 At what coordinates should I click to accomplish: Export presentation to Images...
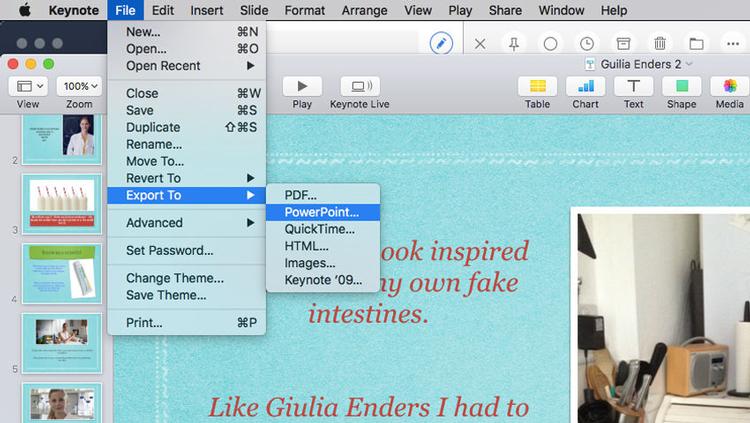point(323,263)
